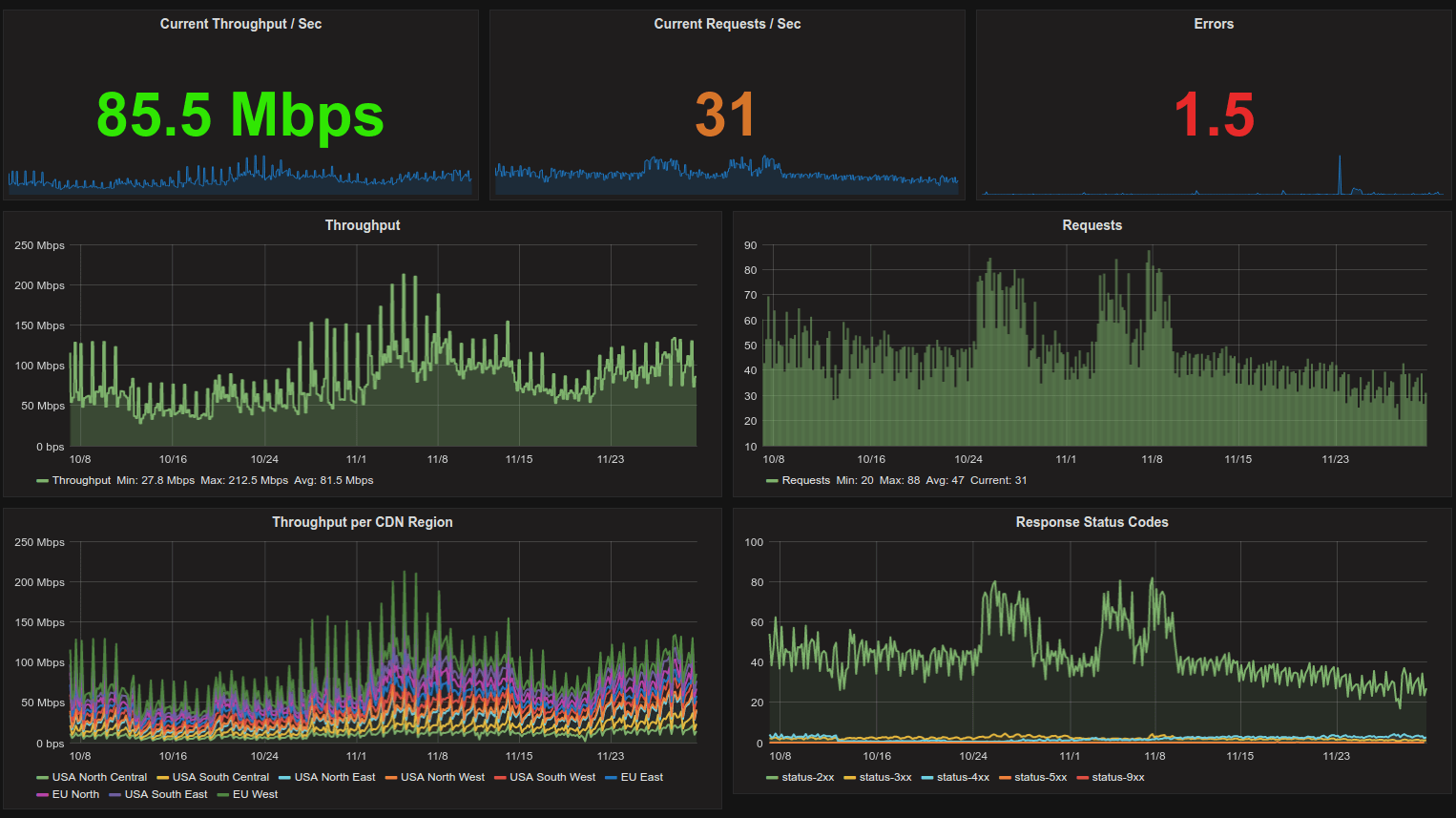Image resolution: width=1456 pixels, height=818 pixels.
Task: Toggle the EU East legend entry
Action: [x=641, y=777]
